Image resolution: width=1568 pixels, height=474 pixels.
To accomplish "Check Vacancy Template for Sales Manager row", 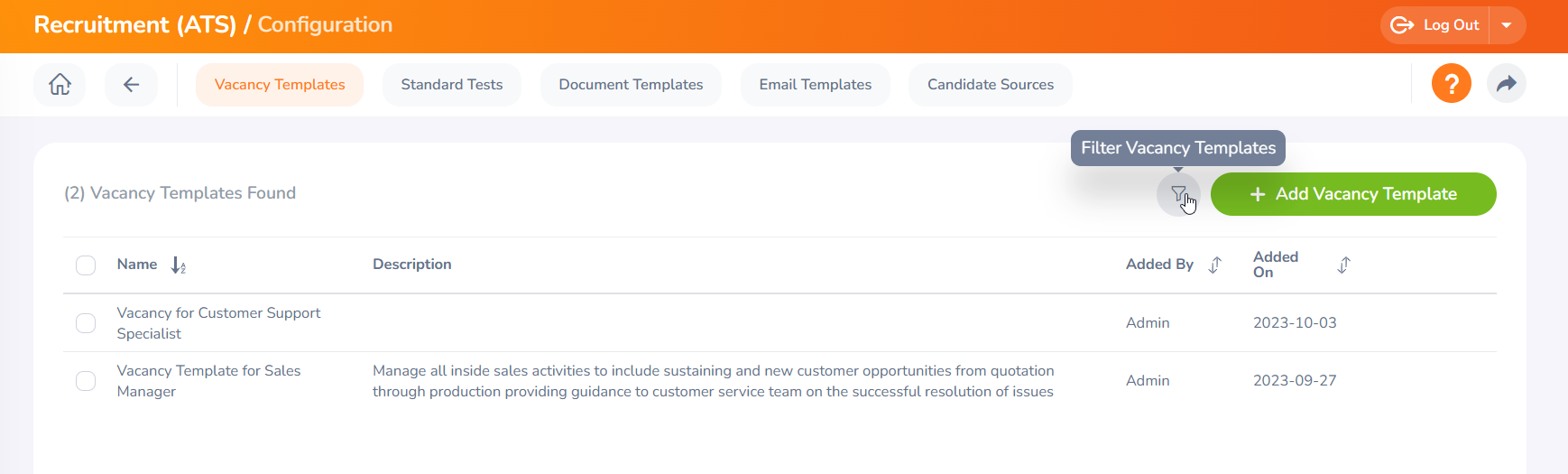I will [86, 381].
